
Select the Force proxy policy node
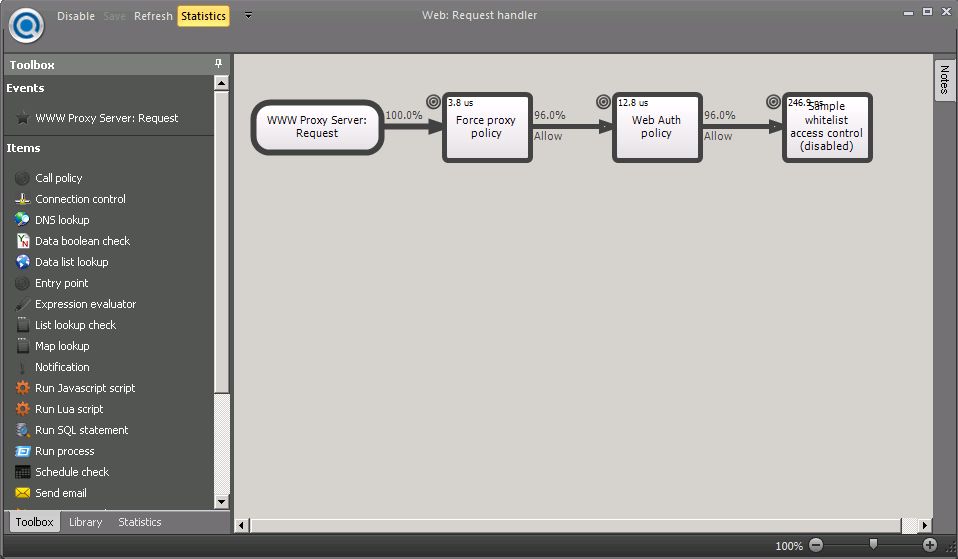[487, 127]
